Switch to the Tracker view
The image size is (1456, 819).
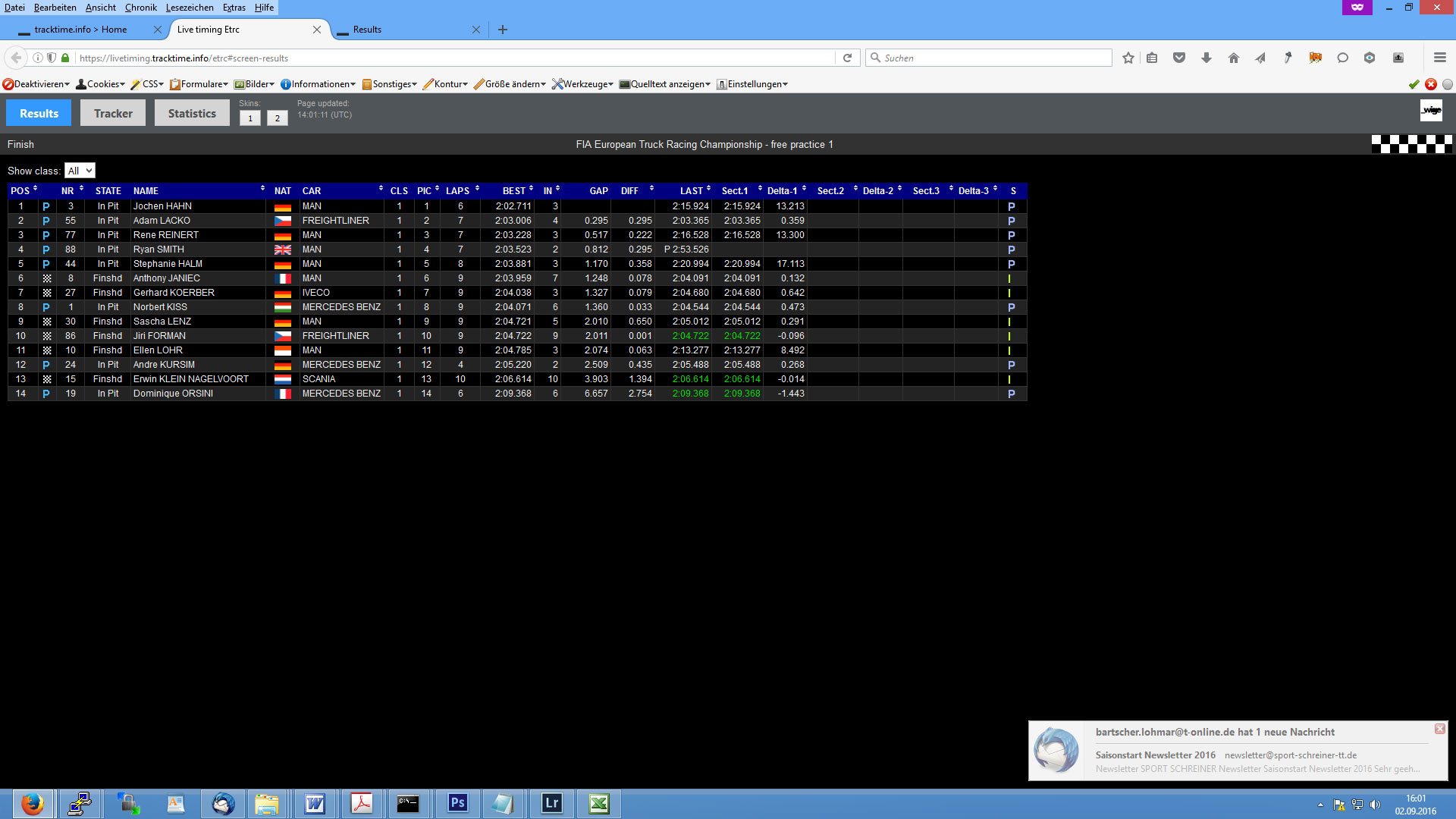click(113, 113)
